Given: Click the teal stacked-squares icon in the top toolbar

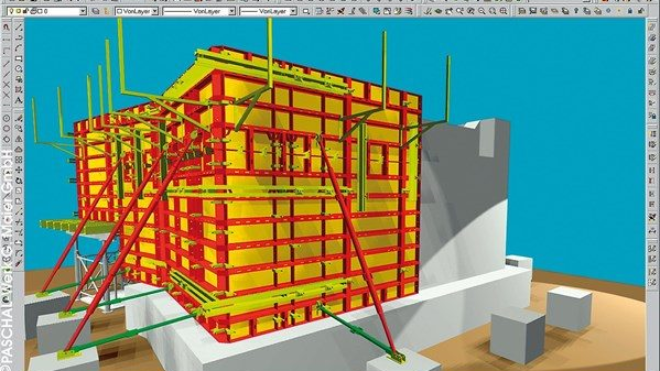Looking at the screenshot, I should pos(377,11).
